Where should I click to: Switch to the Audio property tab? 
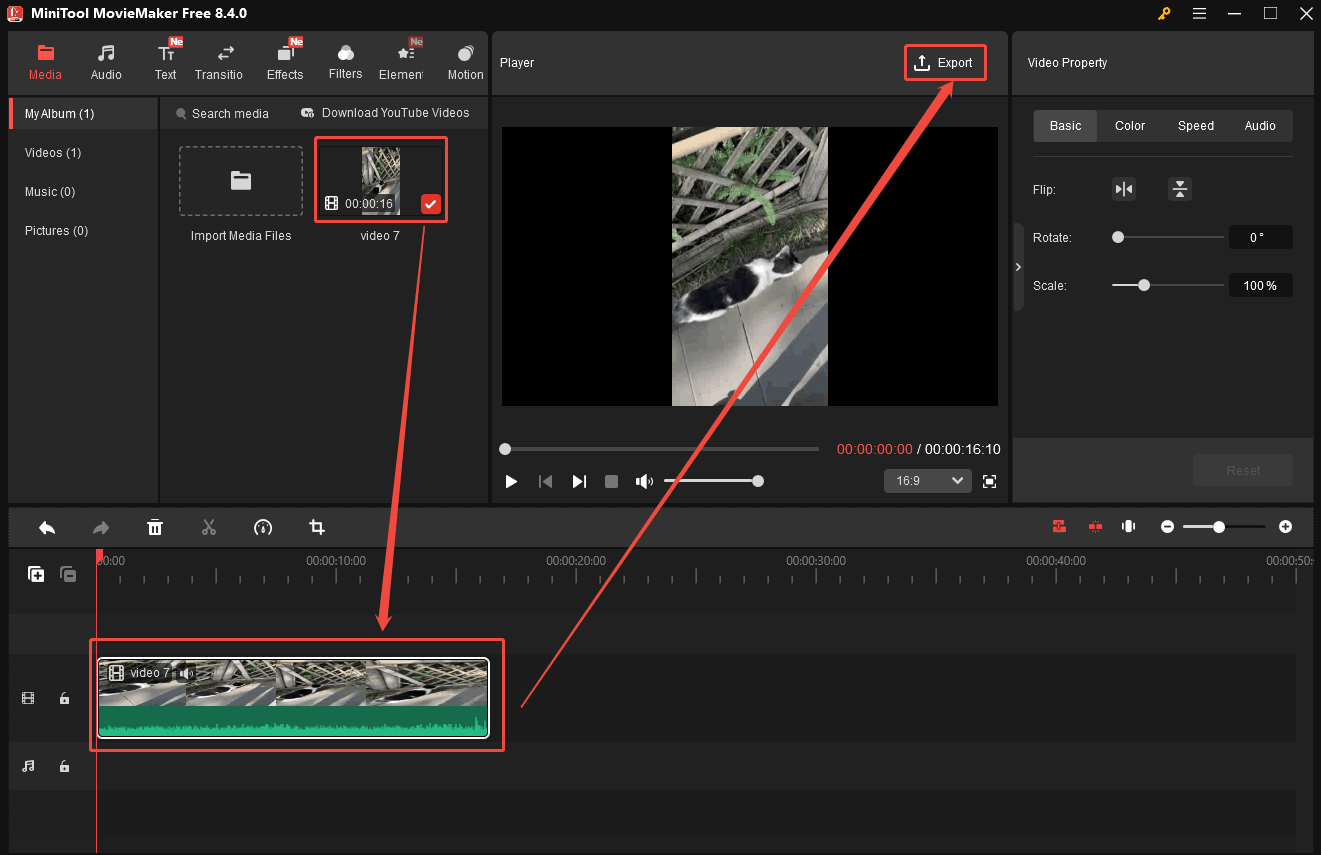(x=1260, y=125)
